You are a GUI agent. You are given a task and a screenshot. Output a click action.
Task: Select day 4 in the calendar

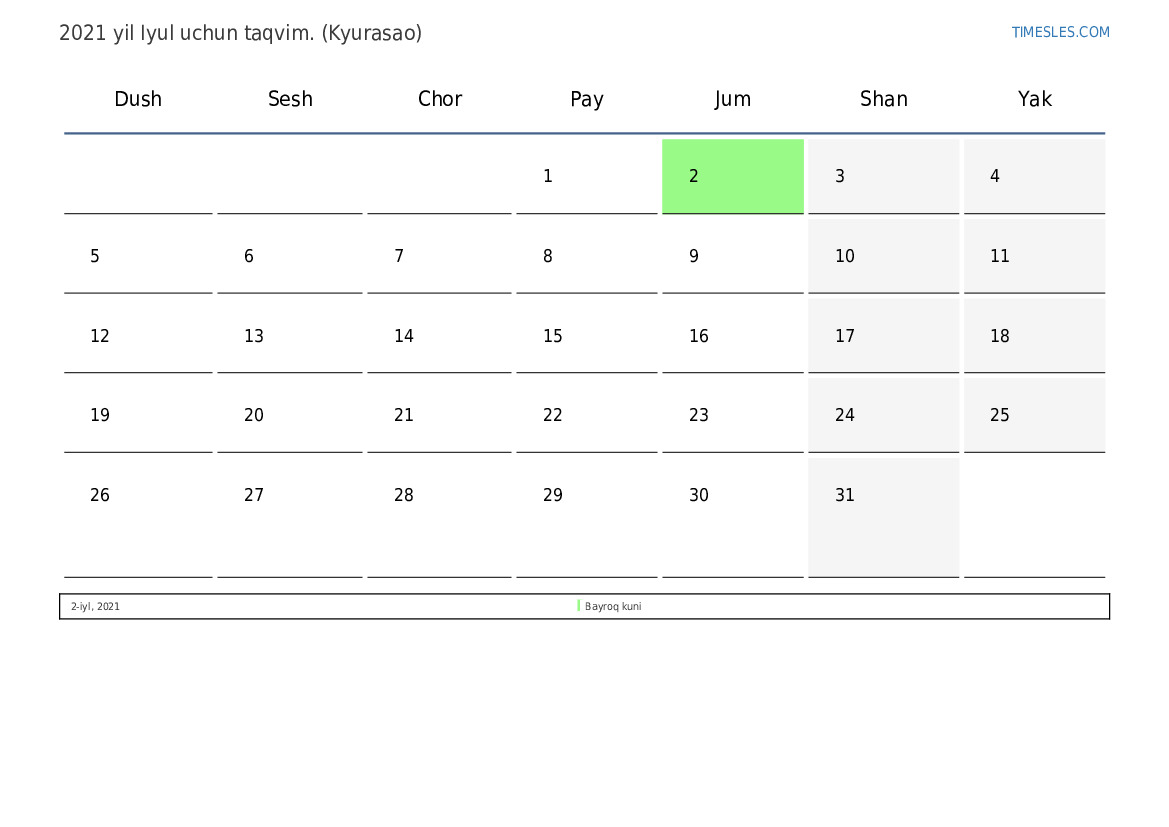(x=1035, y=176)
